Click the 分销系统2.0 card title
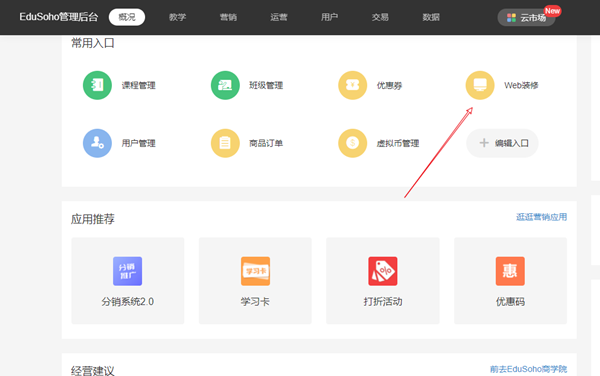 click(127, 302)
